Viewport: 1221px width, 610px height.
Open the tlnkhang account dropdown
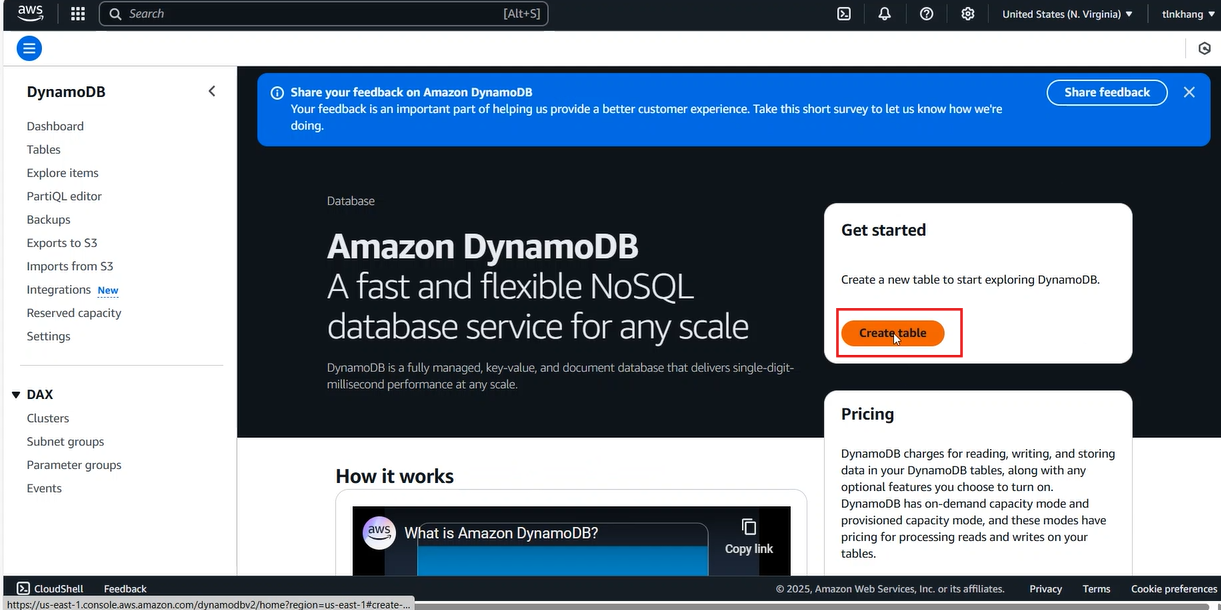pyautogui.click(x=1188, y=14)
